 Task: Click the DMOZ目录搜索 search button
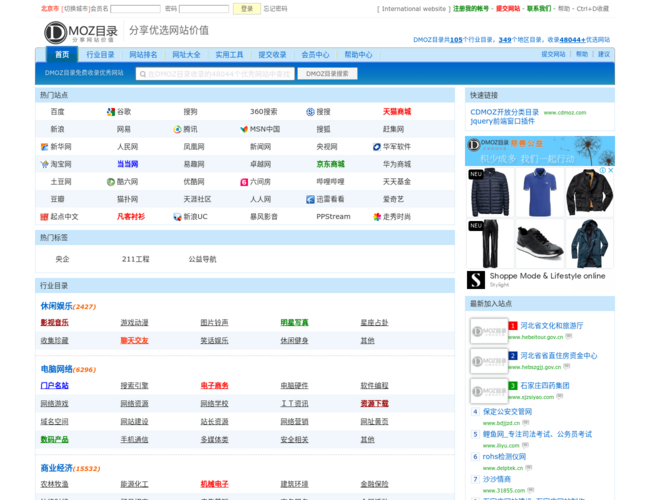327,73
